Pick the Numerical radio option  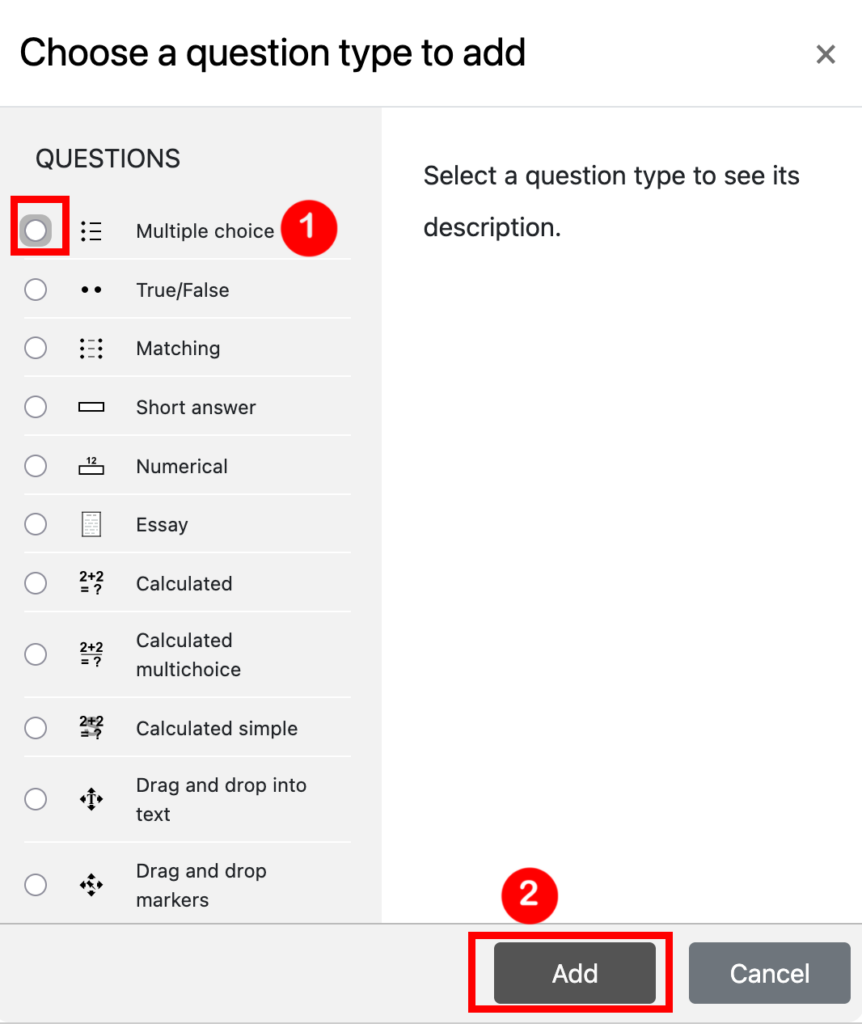[36, 466]
